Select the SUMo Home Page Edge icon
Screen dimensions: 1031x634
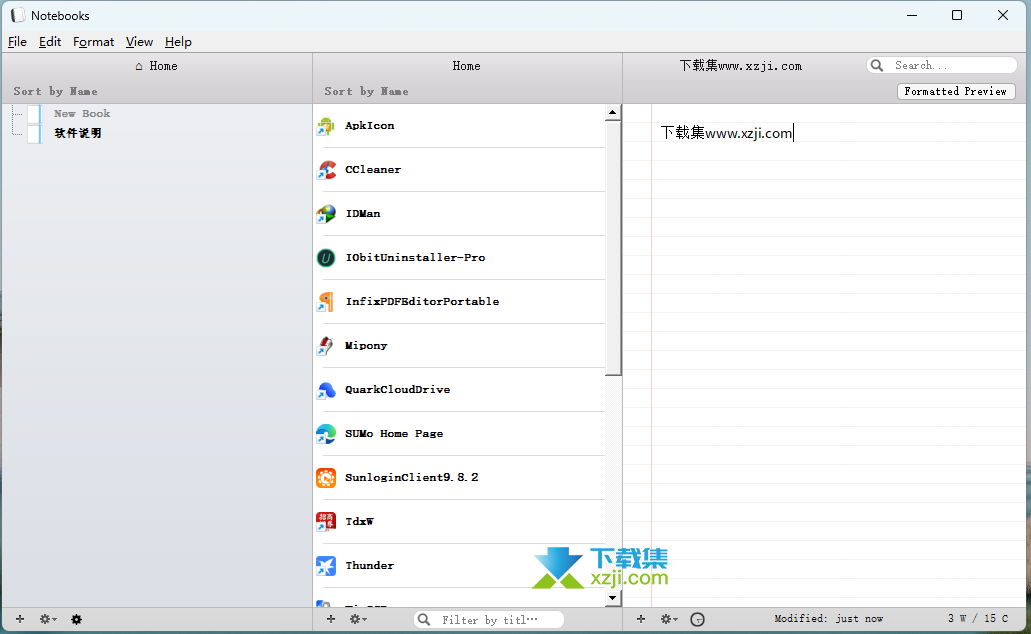tap(325, 434)
